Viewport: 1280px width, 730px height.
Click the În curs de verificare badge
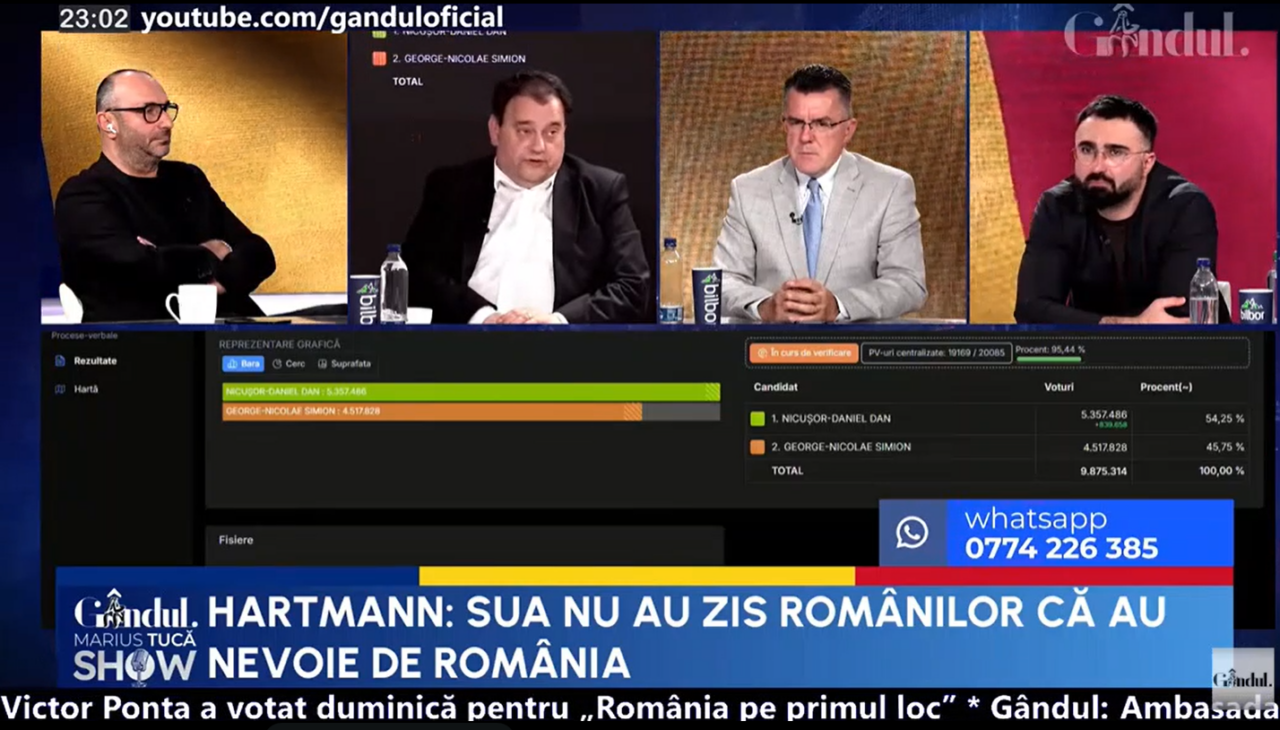click(x=803, y=353)
